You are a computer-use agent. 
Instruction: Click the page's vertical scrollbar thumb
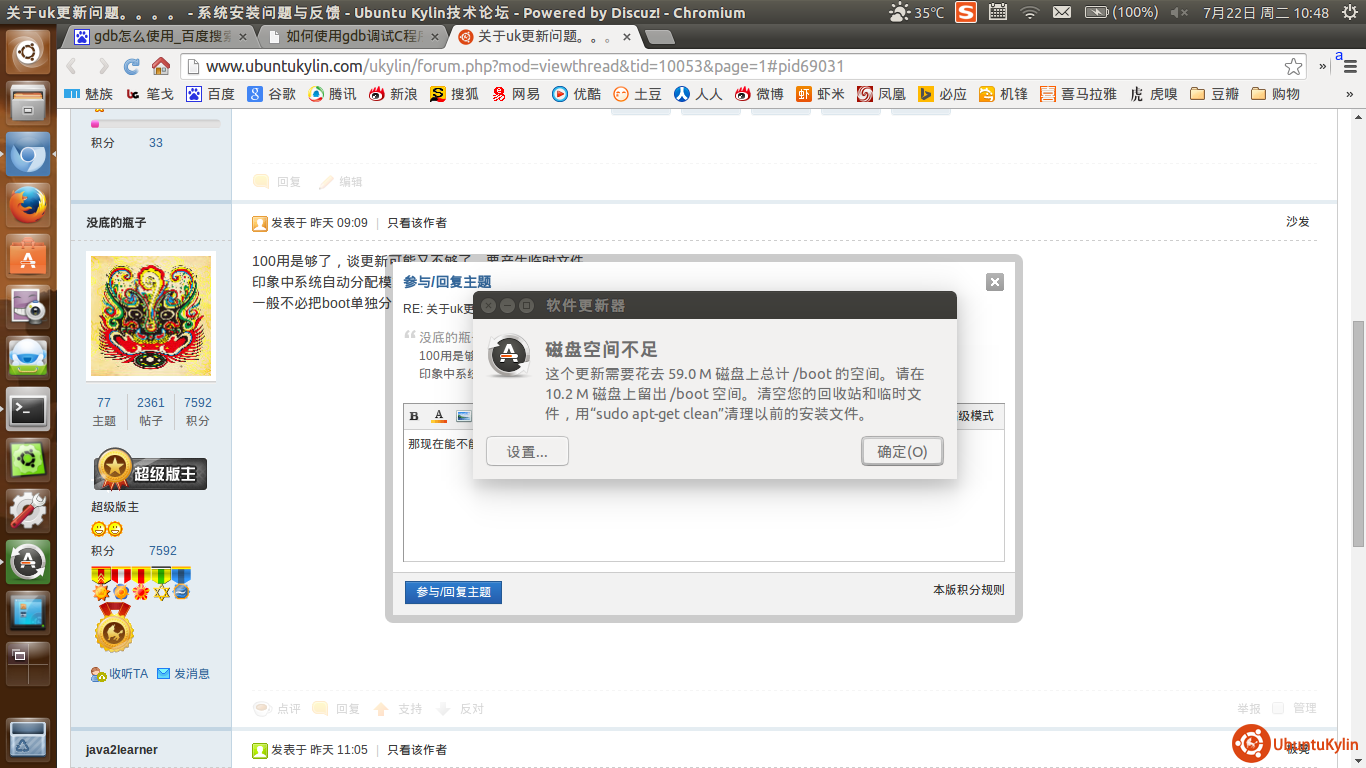(x=1357, y=432)
